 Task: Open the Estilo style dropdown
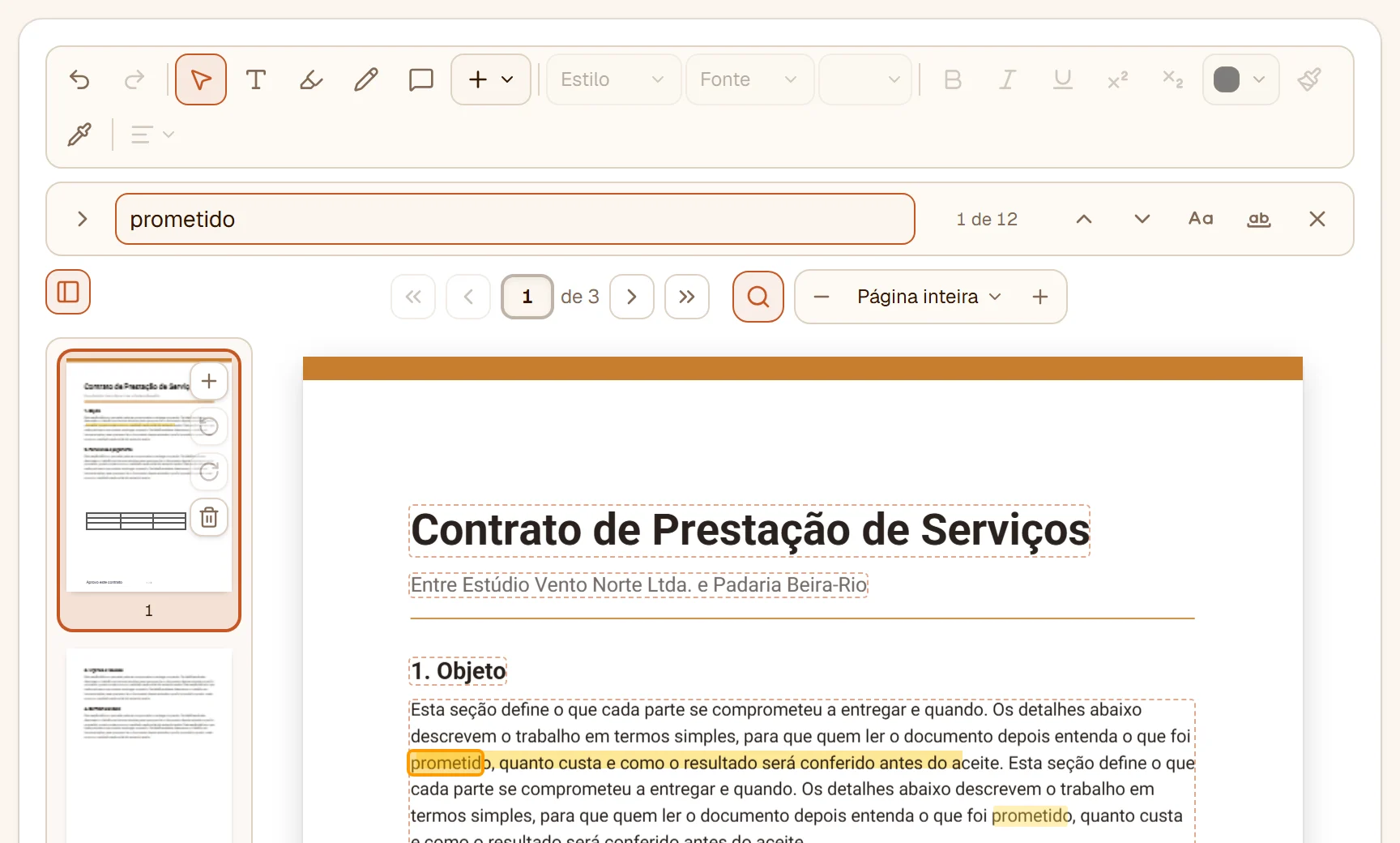coord(613,79)
